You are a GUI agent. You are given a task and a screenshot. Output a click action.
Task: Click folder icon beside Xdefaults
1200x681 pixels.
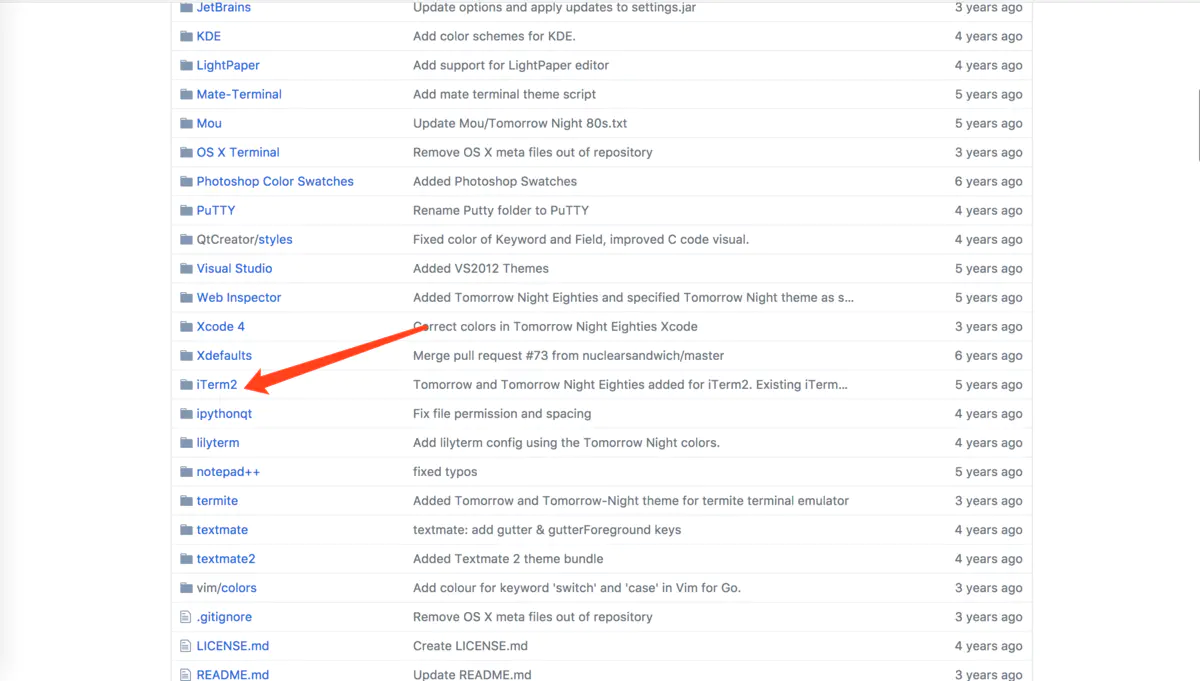186,355
